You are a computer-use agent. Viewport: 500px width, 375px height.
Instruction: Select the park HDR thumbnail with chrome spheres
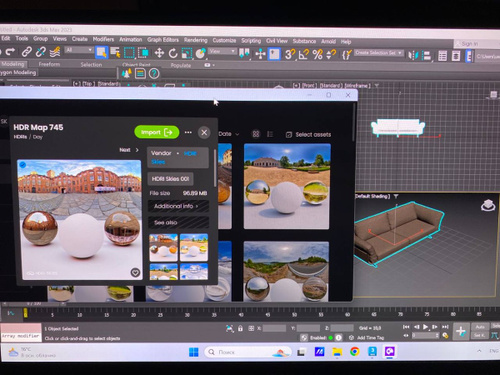click(287, 186)
